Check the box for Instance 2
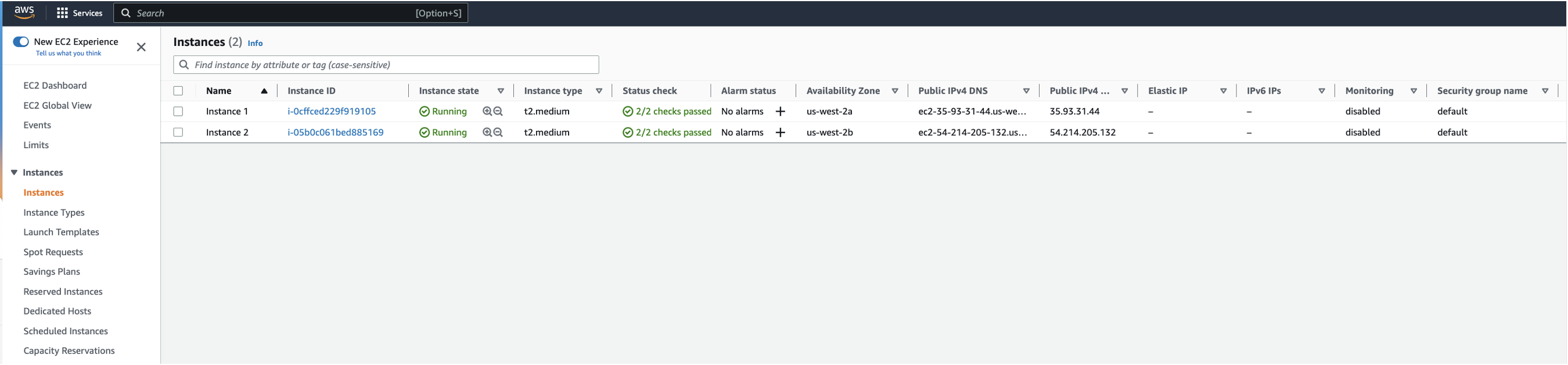 (x=178, y=133)
